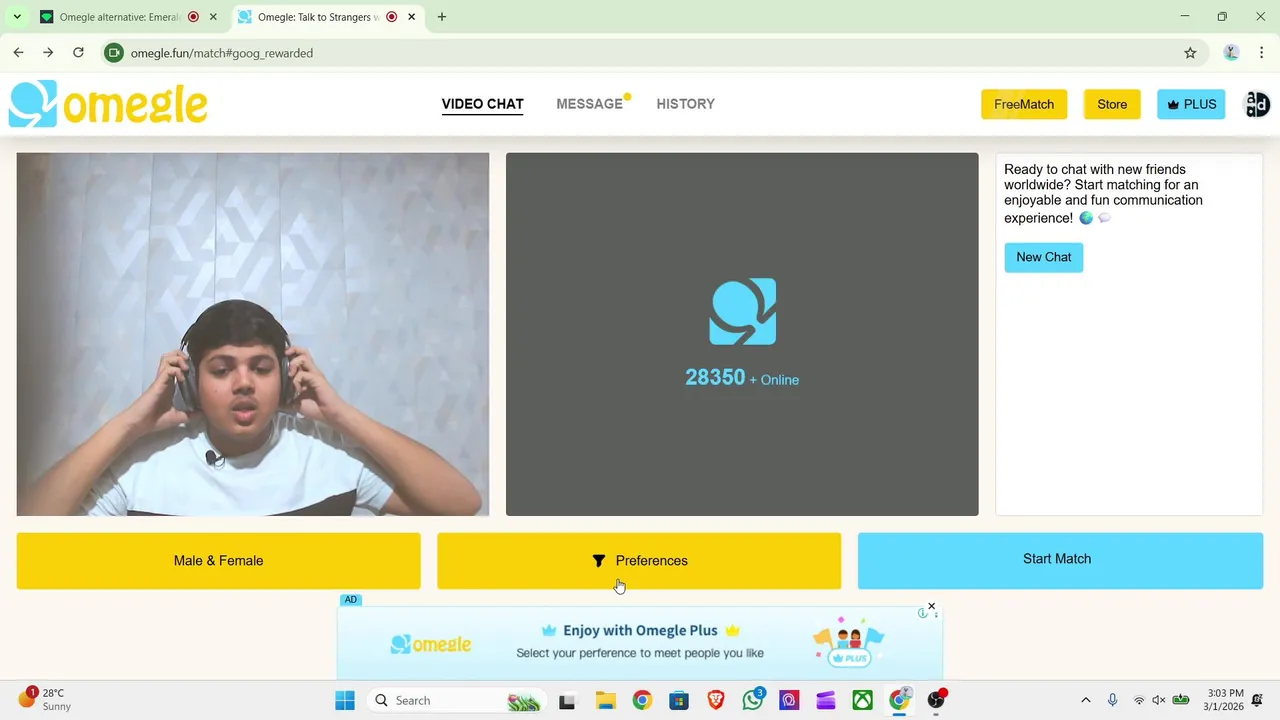Reload the current page
Viewport: 1280px width, 720px height.
78,53
